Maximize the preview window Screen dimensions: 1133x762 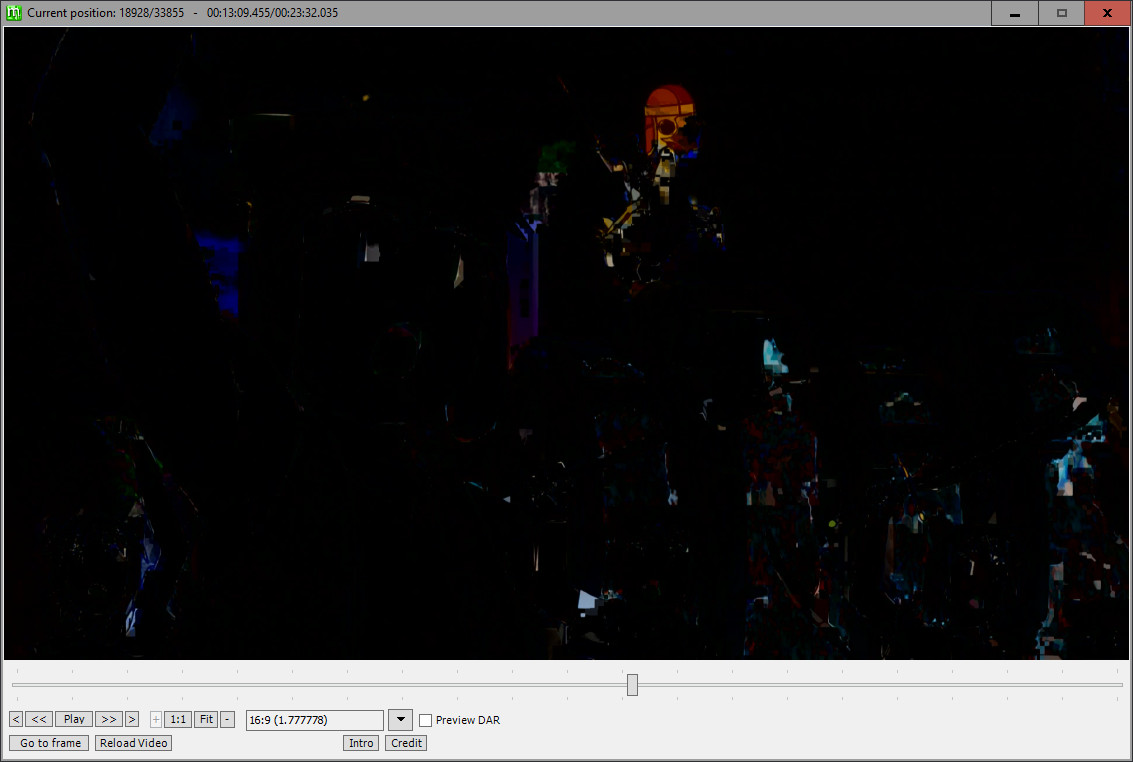[x=1061, y=13]
